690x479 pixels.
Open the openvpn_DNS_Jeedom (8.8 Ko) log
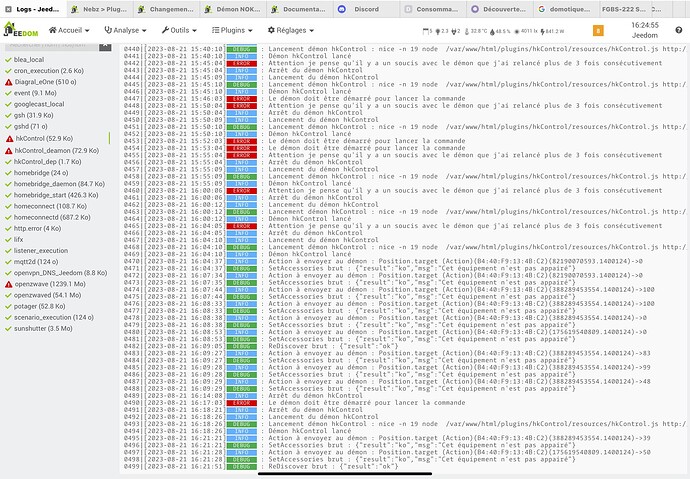[x=56, y=273]
